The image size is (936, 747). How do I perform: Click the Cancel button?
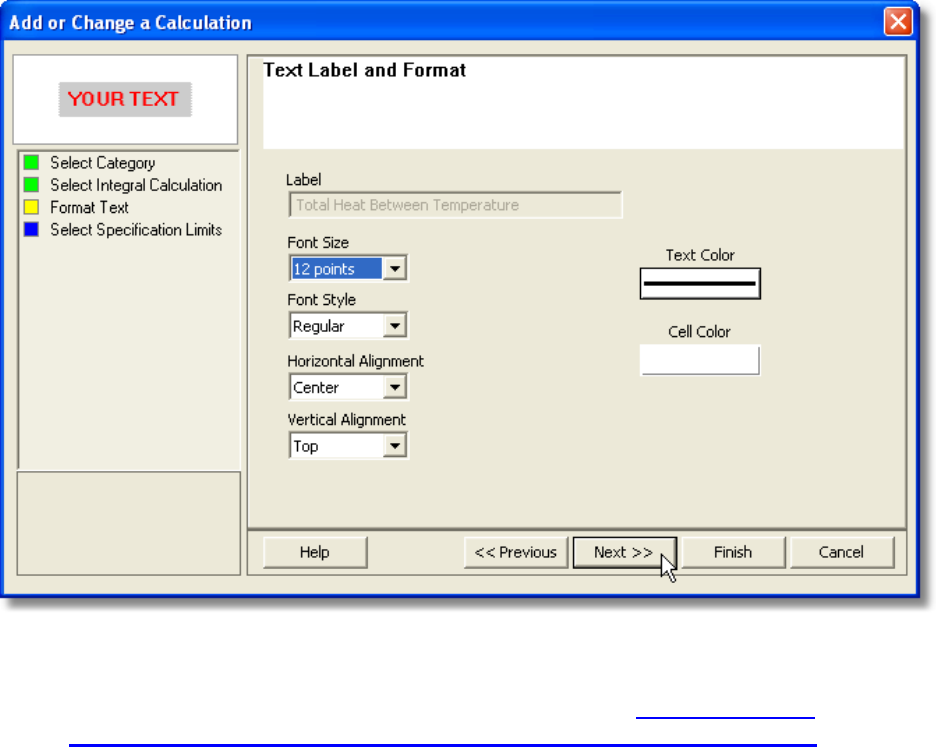842,552
